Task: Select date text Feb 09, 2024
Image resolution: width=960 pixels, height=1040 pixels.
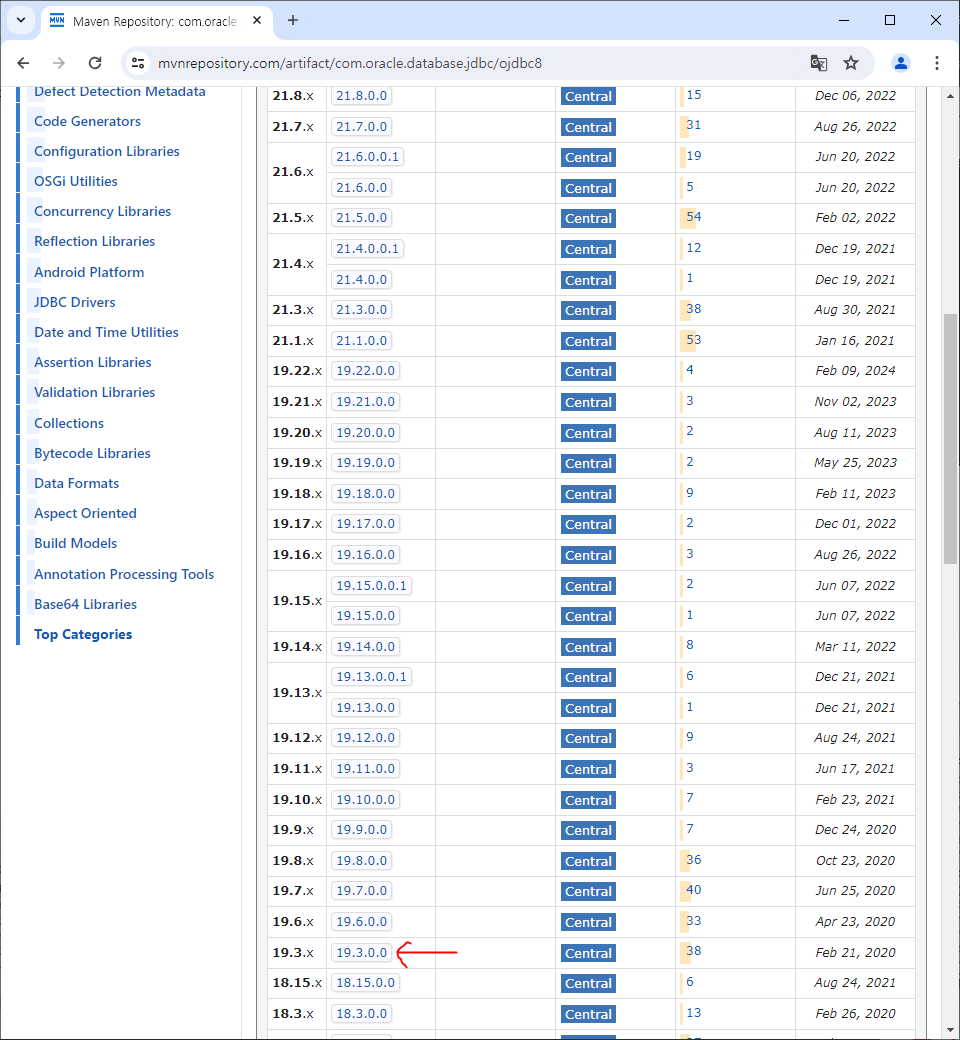Action: pos(855,371)
